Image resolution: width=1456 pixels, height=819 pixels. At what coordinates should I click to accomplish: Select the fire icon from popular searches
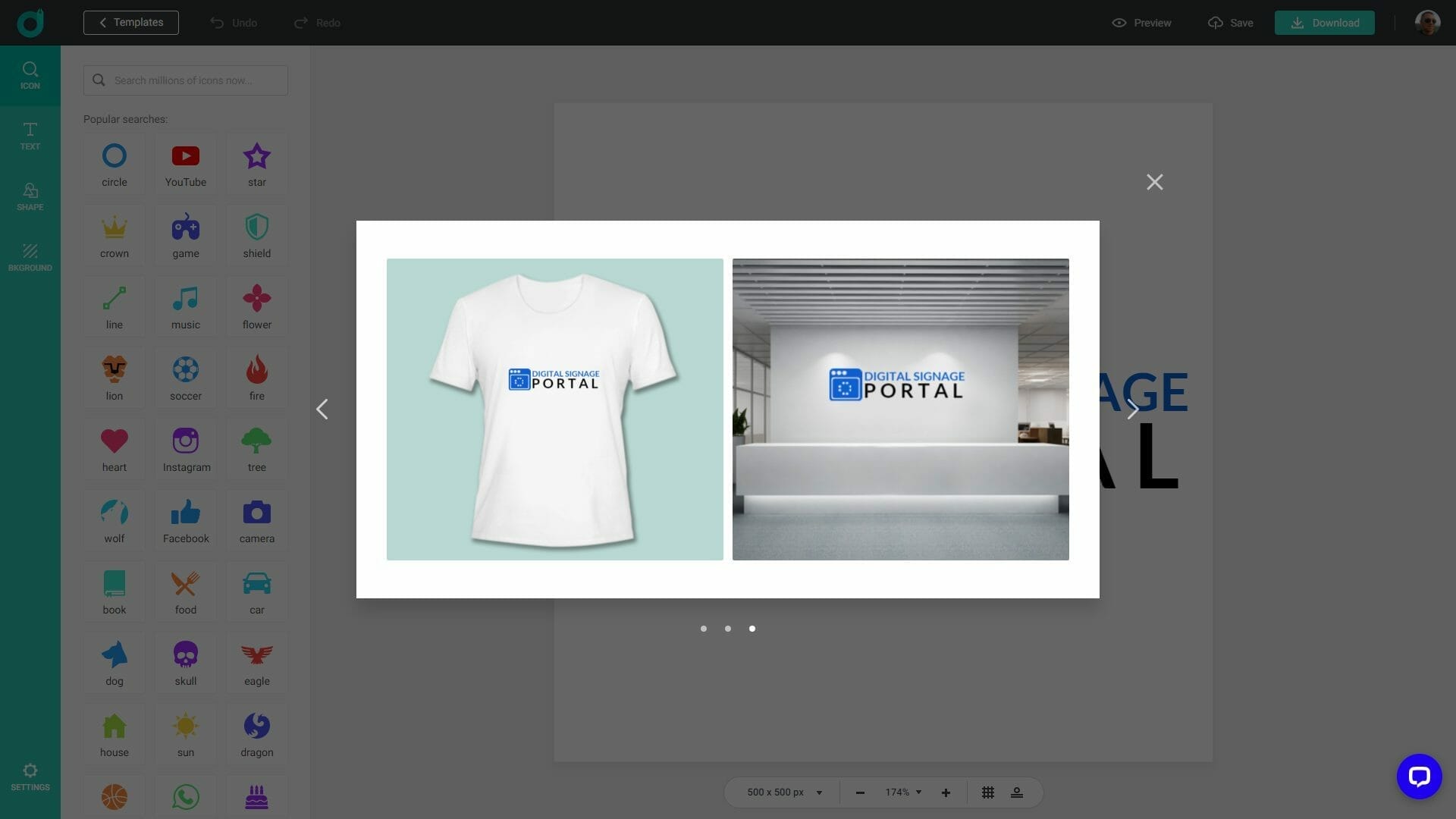point(256,378)
